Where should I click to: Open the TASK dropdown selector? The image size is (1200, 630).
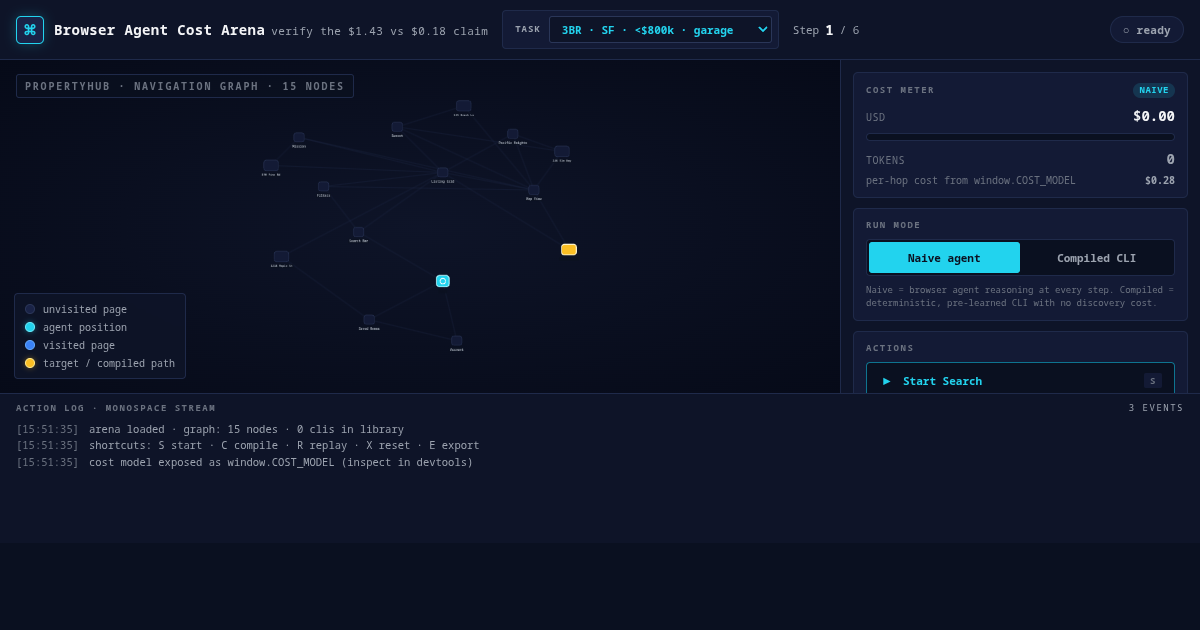(x=660, y=30)
